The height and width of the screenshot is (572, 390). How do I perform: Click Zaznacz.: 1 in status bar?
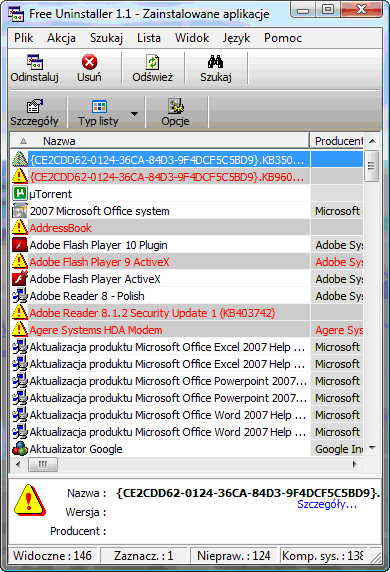coord(143,556)
